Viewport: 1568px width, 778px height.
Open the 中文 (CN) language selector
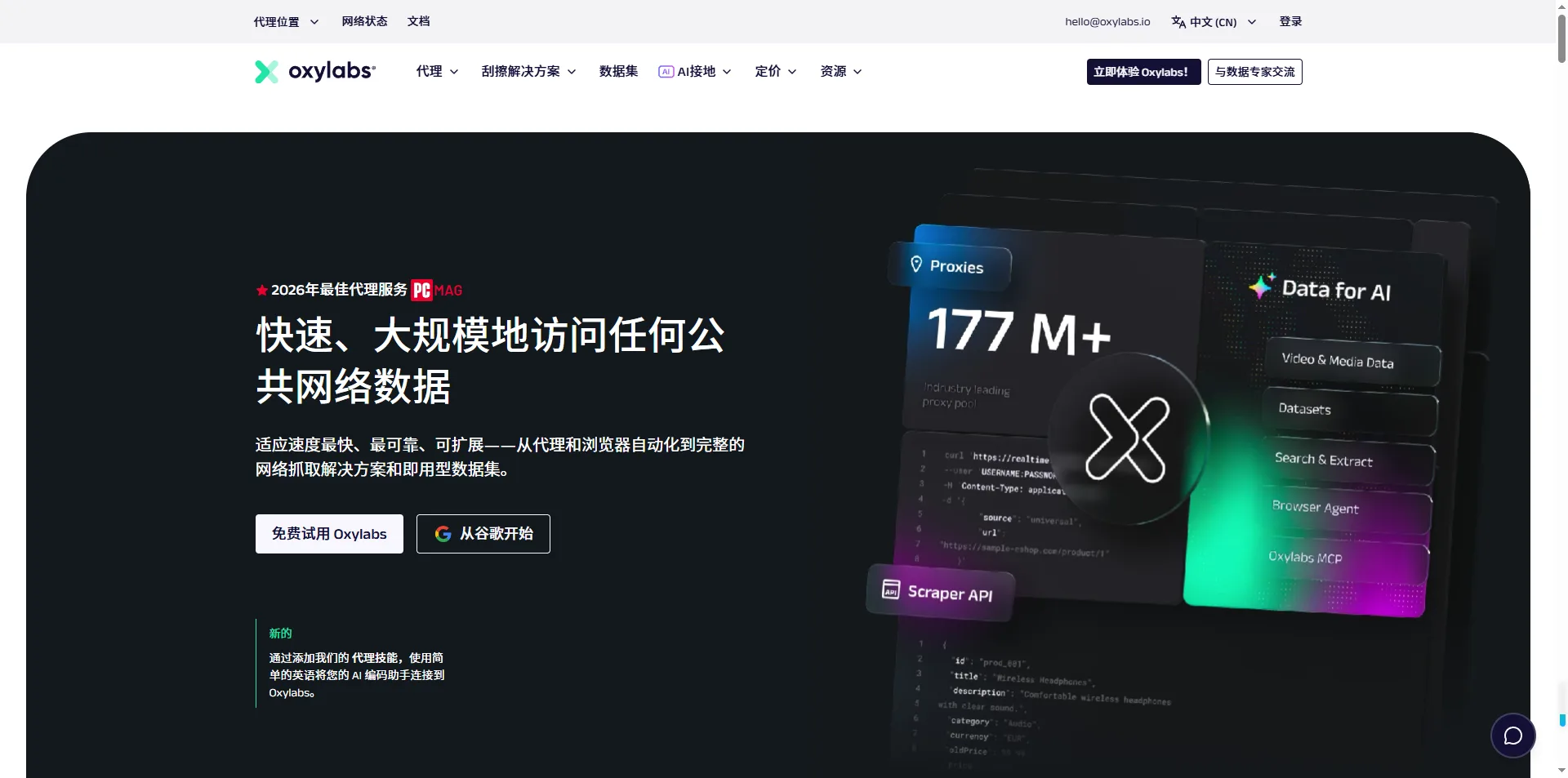tap(1214, 22)
